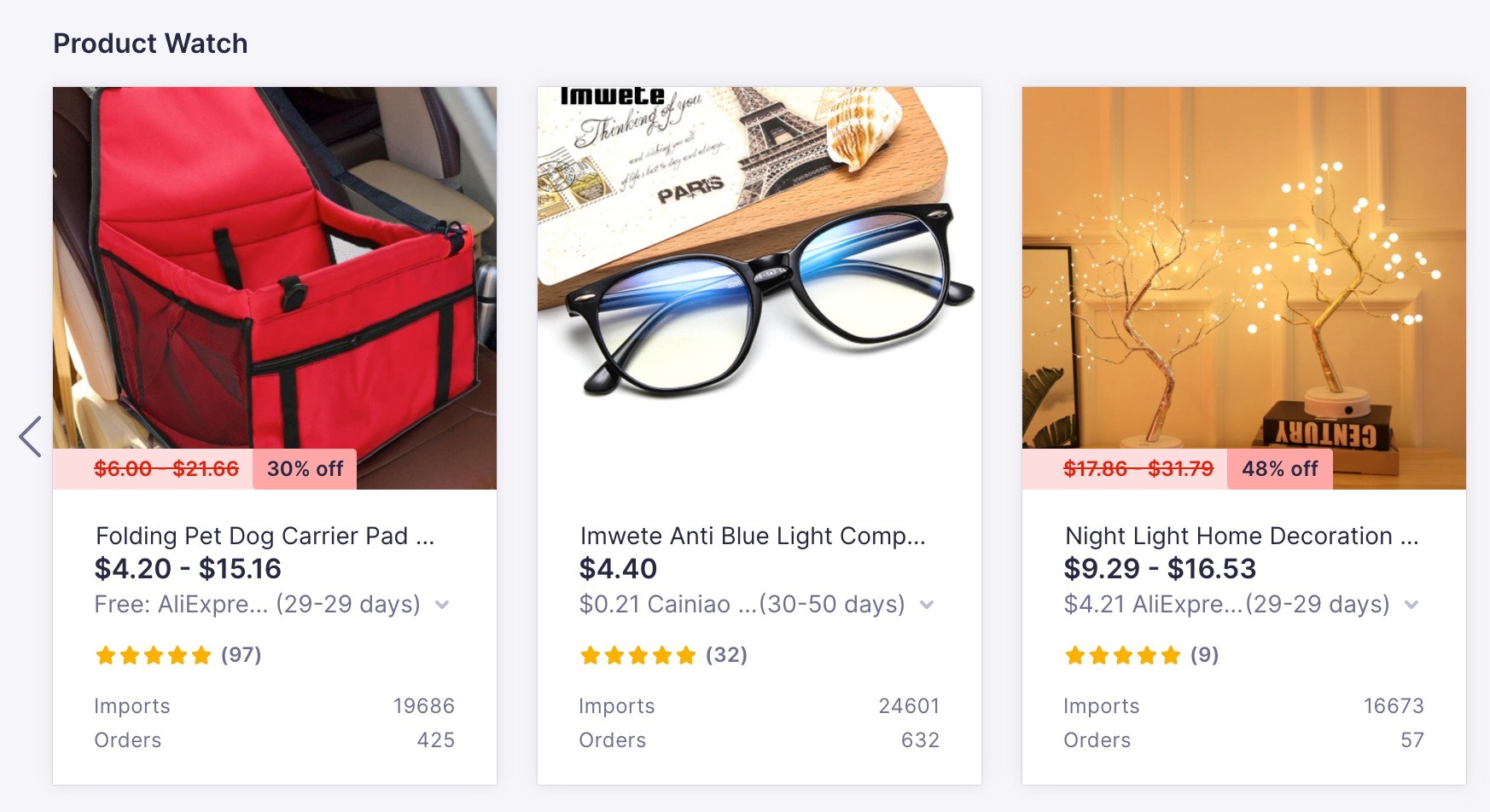Click the $9.29 - $16.53 price
1490x812 pixels.
point(1160,569)
